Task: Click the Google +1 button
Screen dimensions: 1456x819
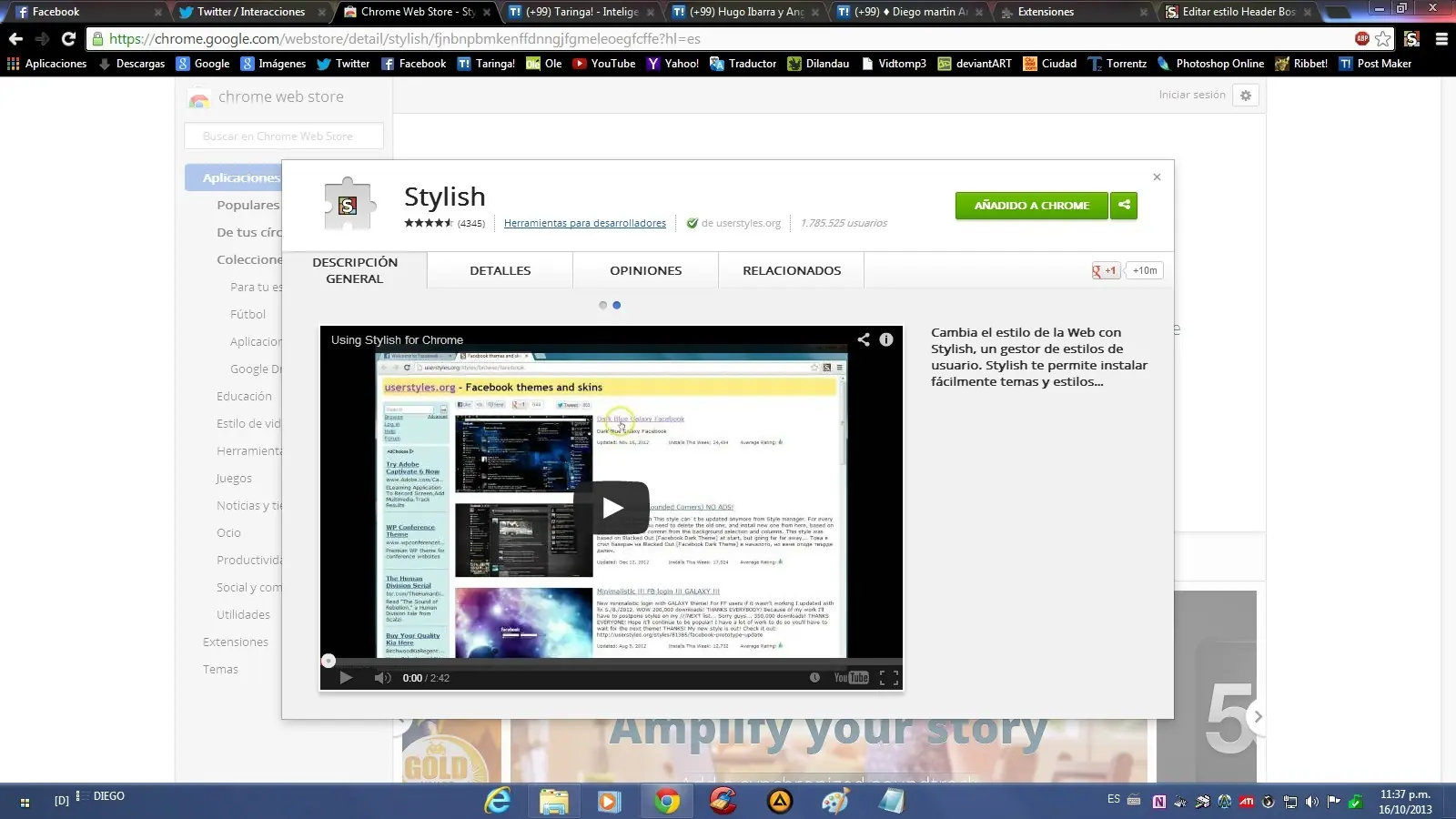Action: coord(1105,270)
